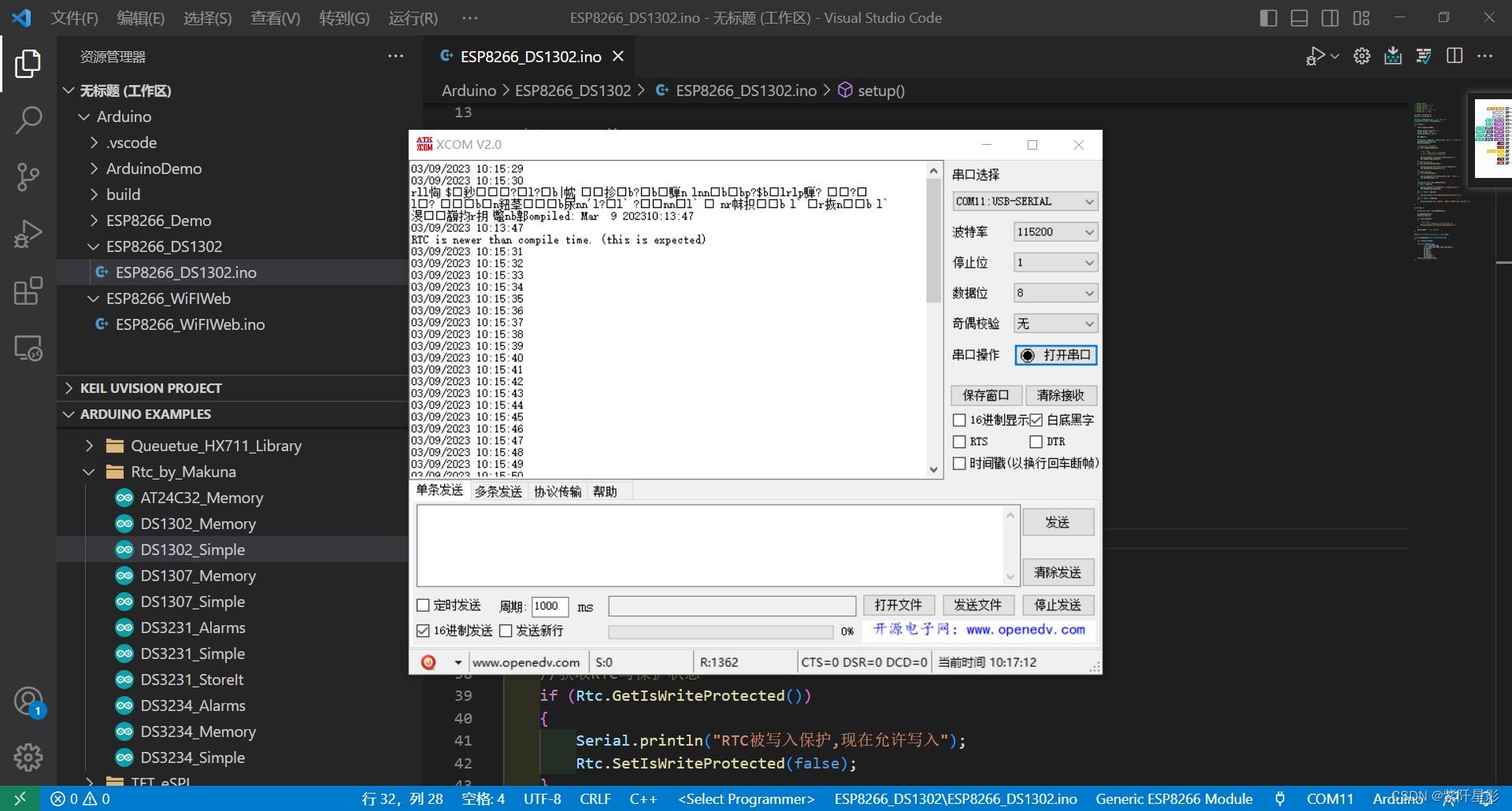Viewport: 1512px width, 811px height.
Task: Open the Remote Explorer view
Action: click(x=28, y=348)
